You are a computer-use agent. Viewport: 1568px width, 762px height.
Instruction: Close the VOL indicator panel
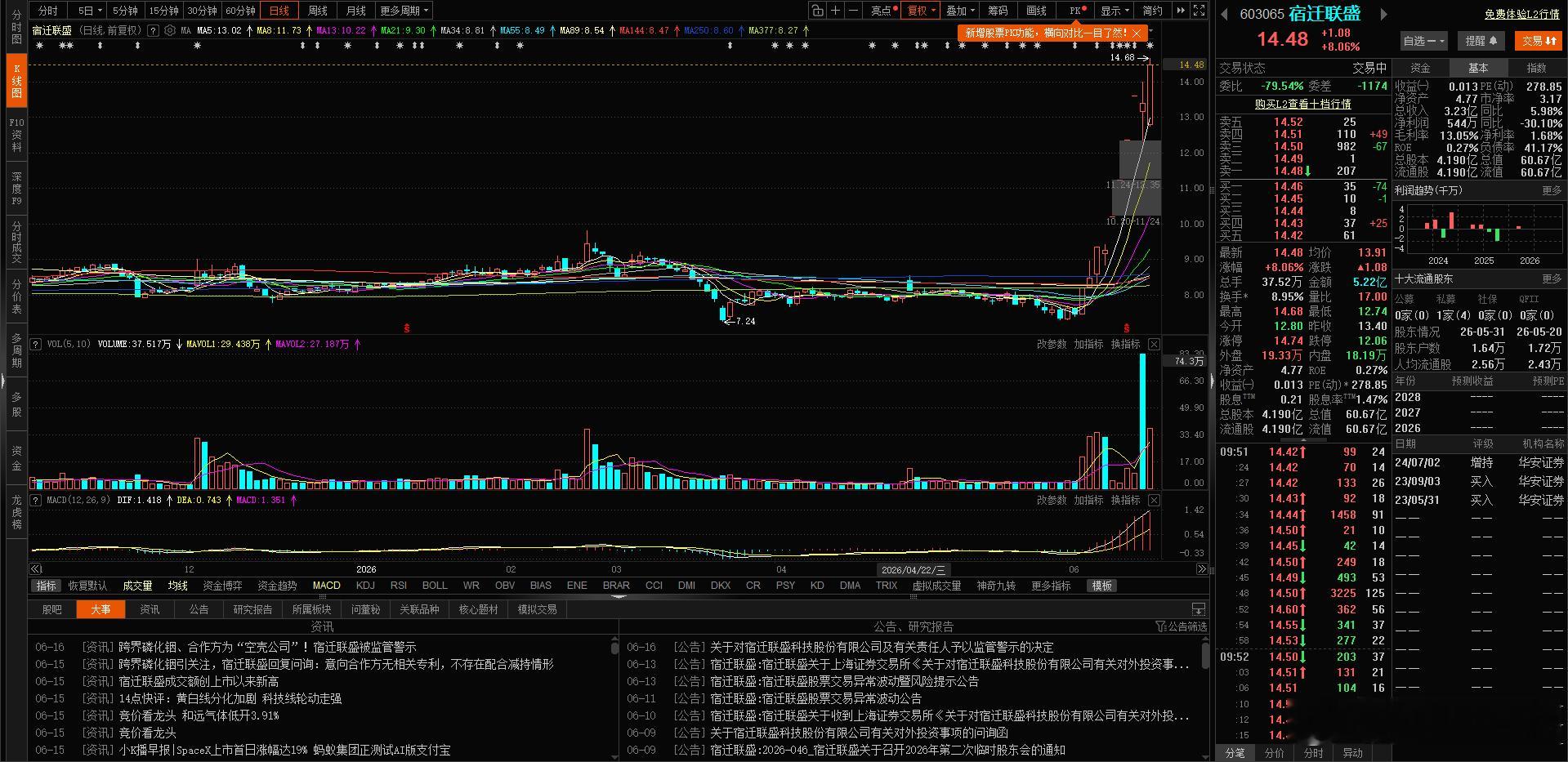(x=1154, y=344)
